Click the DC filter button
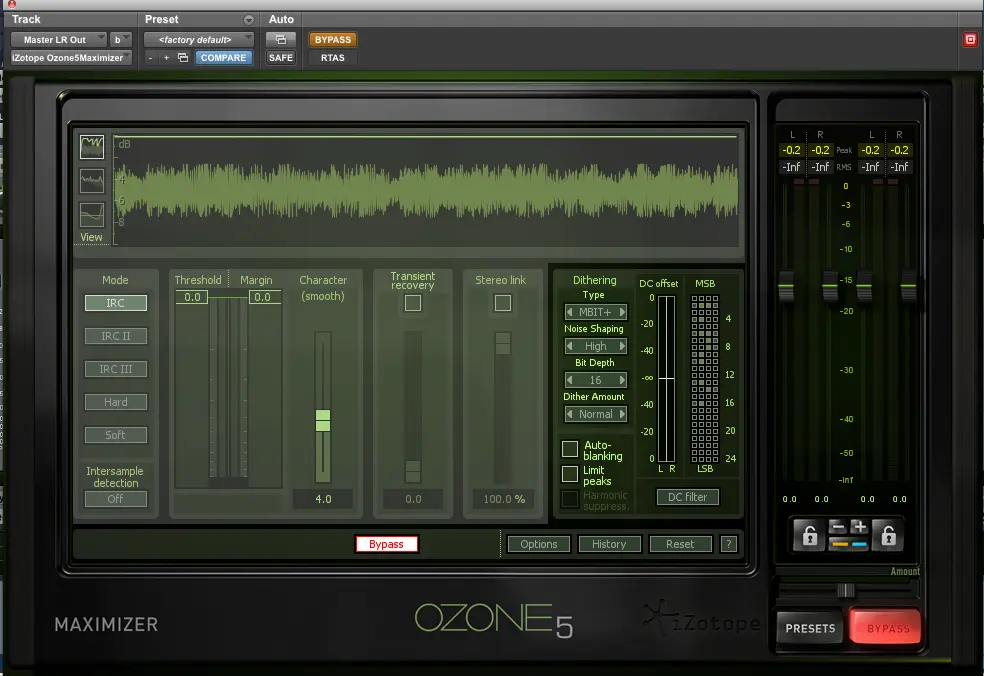This screenshot has height=676, width=984. coord(687,497)
